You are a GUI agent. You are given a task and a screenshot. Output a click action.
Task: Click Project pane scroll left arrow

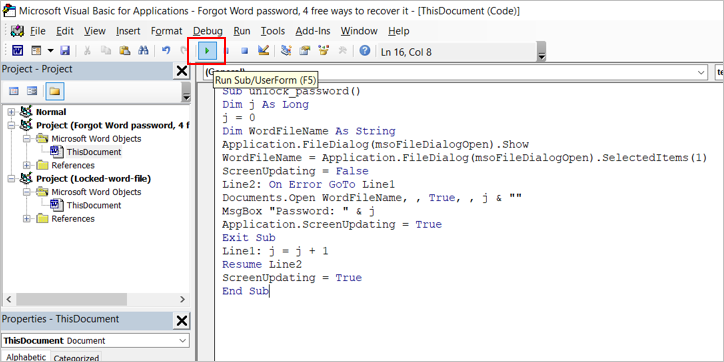point(8,299)
